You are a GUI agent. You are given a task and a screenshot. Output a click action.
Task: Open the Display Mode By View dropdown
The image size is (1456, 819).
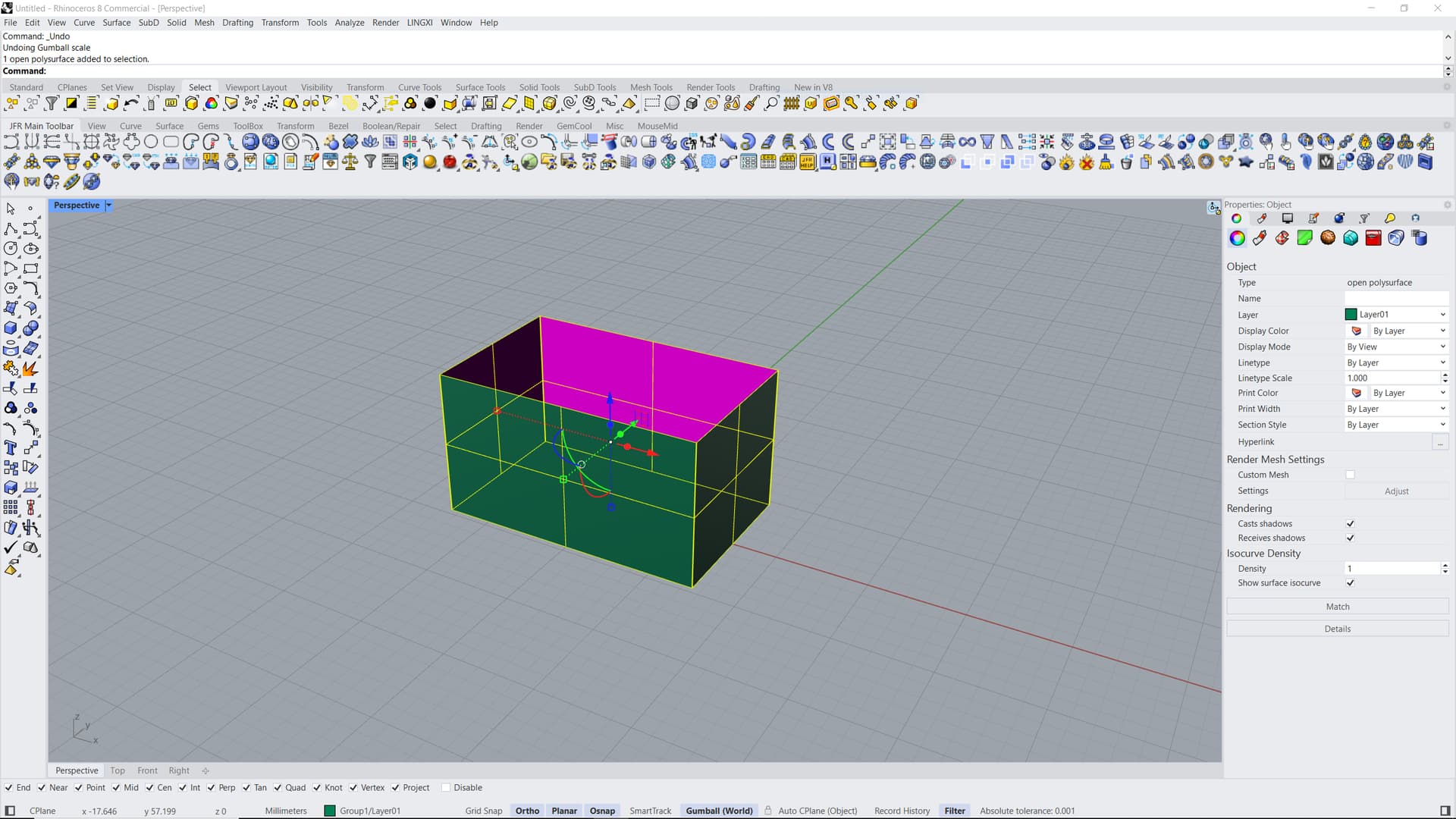click(x=1396, y=347)
